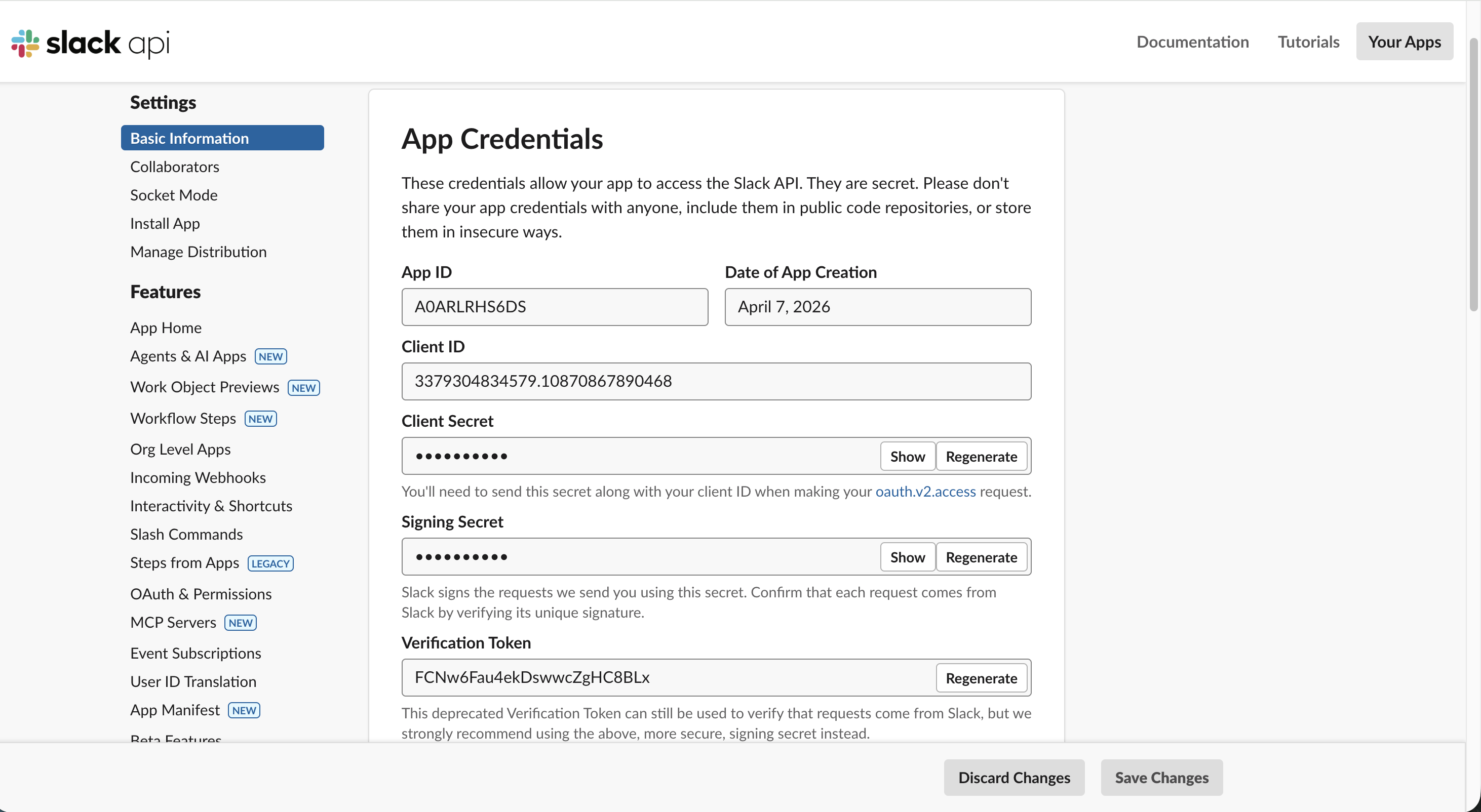Image resolution: width=1481 pixels, height=812 pixels.
Task: Follow the oauth.v2.access link
Action: [925, 492]
